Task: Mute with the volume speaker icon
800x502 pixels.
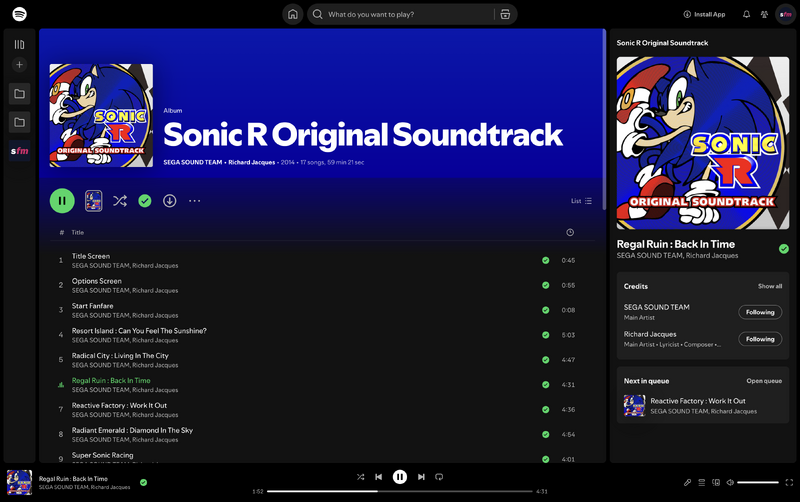Action: tap(730, 483)
